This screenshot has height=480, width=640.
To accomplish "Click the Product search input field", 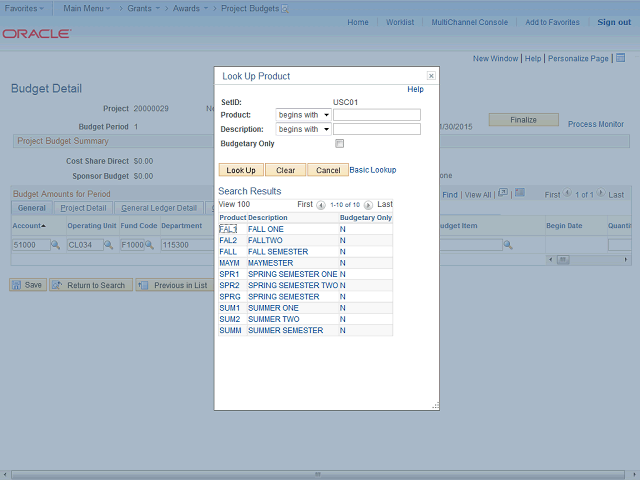I will 377,115.
